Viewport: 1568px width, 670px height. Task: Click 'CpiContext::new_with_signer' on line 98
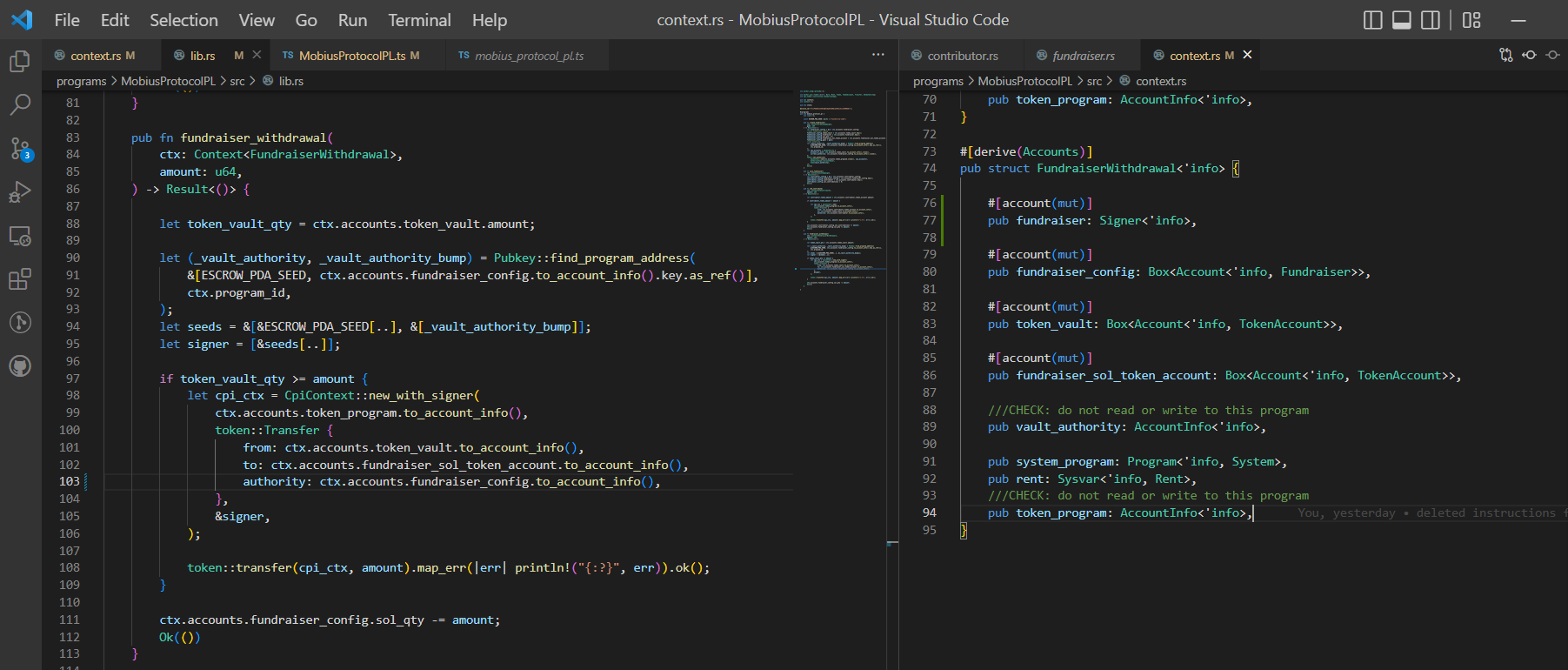[x=378, y=395]
